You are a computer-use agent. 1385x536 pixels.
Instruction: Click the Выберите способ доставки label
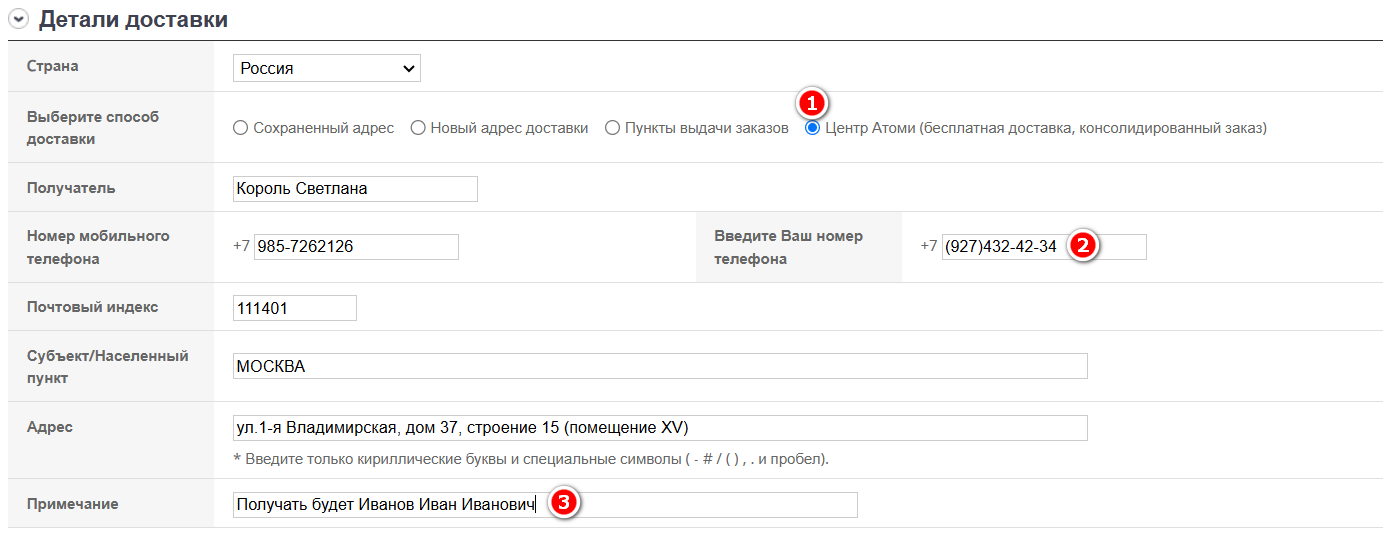point(93,128)
